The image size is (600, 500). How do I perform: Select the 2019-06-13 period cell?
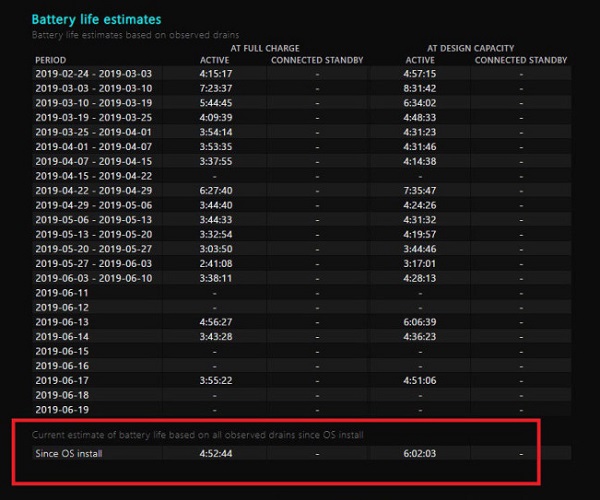pyautogui.click(x=62, y=321)
